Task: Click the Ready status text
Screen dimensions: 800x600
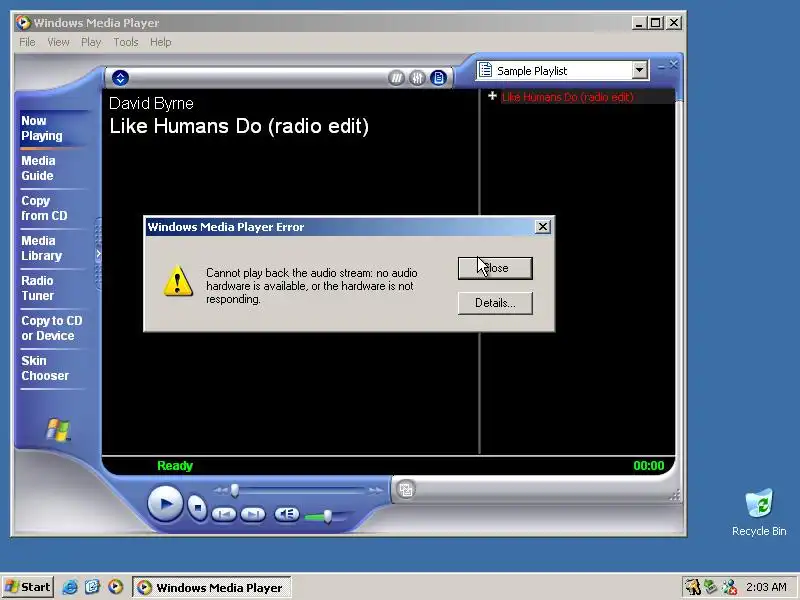Action: click(175, 466)
